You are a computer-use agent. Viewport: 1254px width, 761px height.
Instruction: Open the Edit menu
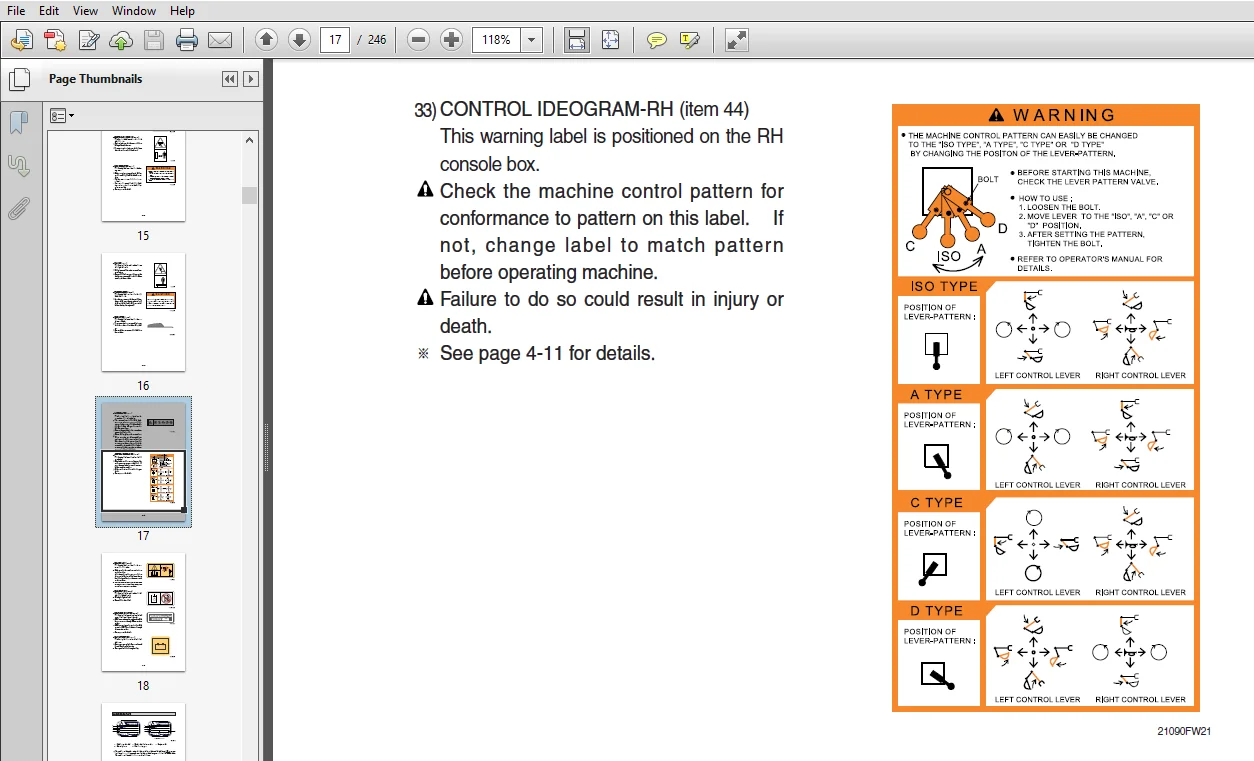click(x=49, y=10)
